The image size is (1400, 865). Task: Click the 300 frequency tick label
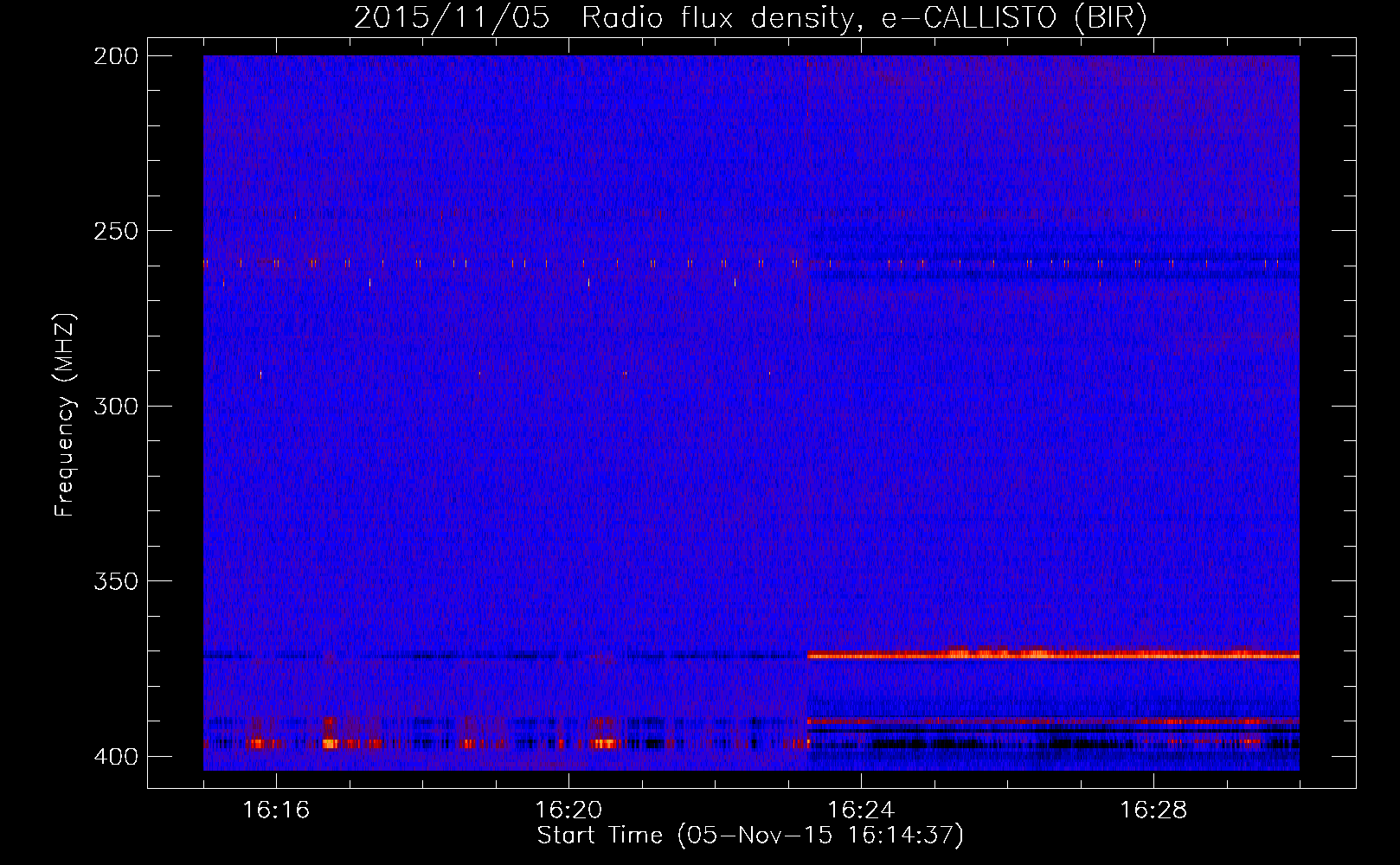[x=115, y=407]
